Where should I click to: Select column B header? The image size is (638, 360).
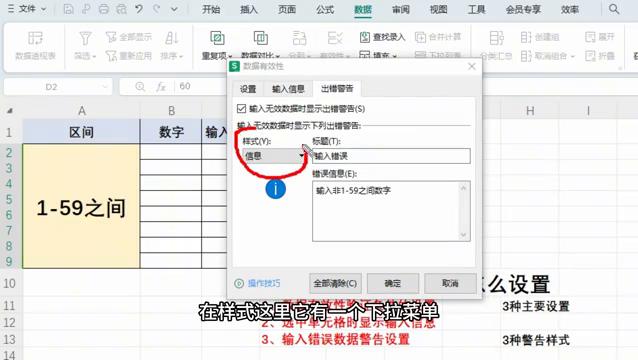click(x=171, y=111)
